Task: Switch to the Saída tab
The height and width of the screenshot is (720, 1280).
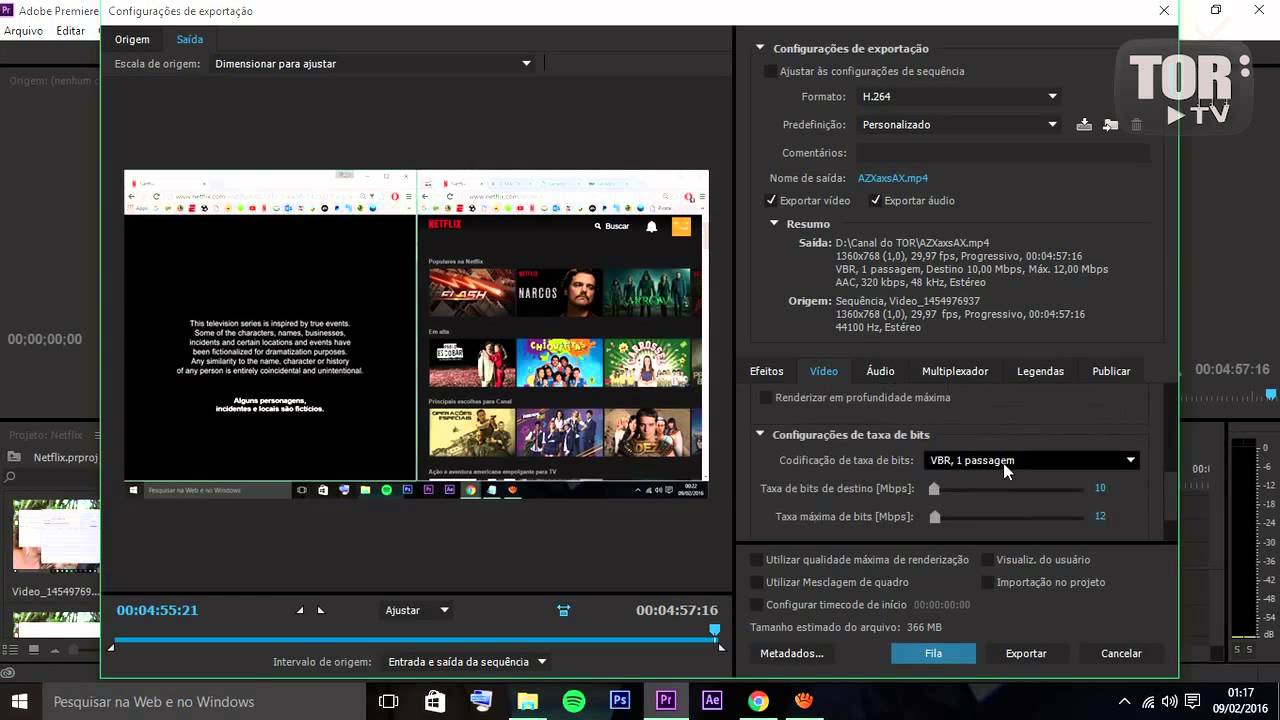Action: click(190, 39)
